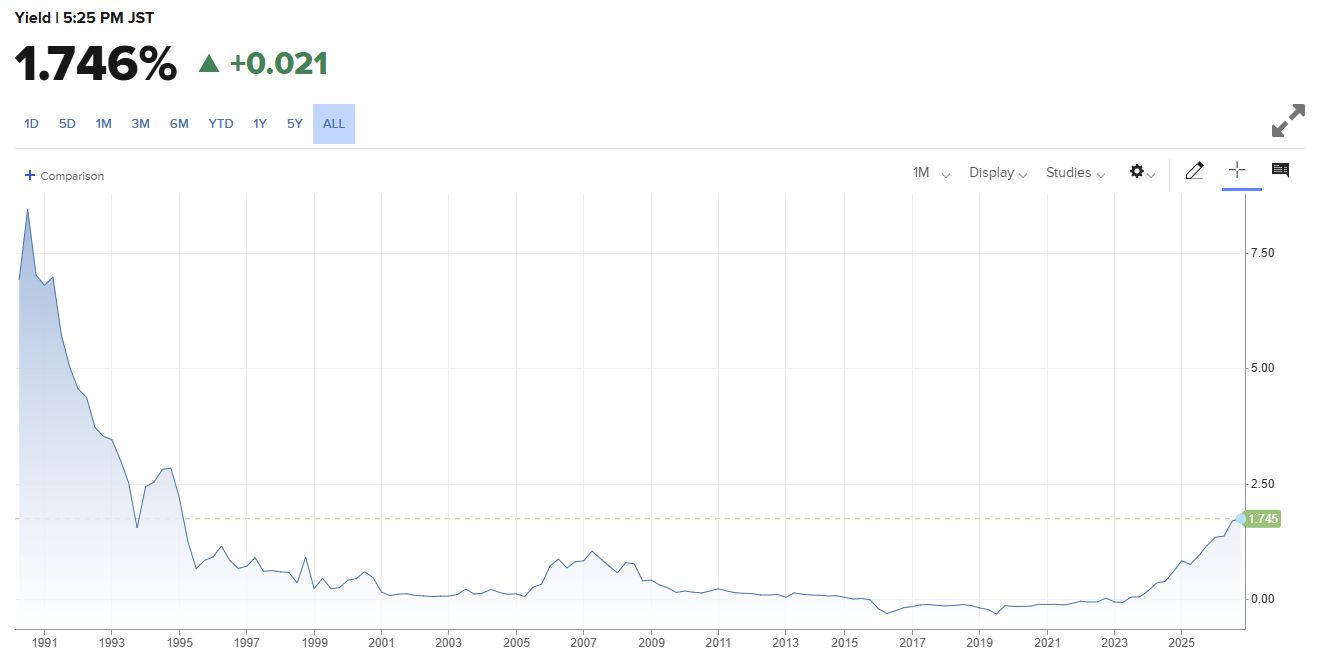1317x652 pixels.
Task: Open chart settings gear icon
Action: (x=1142, y=172)
